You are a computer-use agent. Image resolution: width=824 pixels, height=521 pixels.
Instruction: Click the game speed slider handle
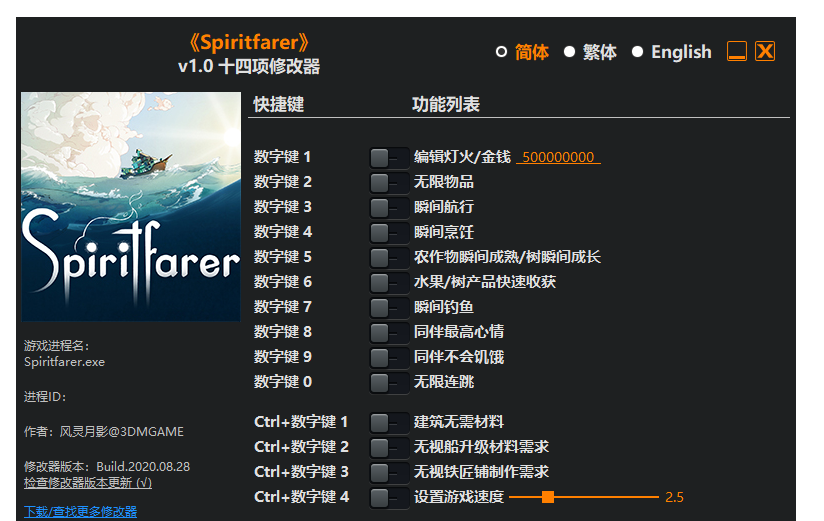click(548, 497)
